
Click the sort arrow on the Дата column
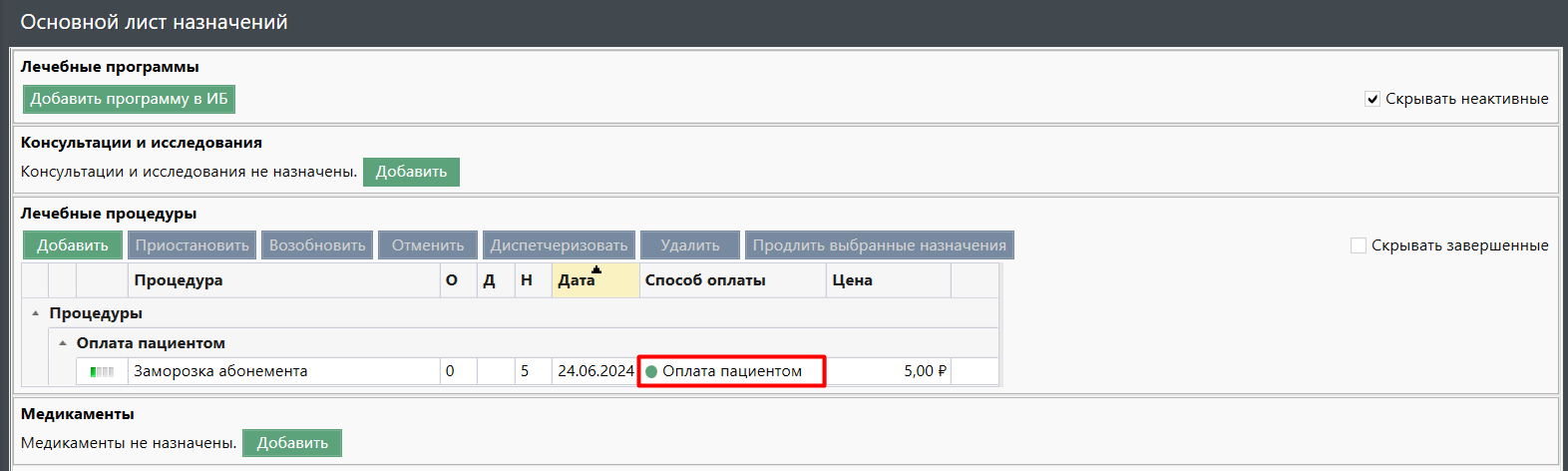(596, 269)
